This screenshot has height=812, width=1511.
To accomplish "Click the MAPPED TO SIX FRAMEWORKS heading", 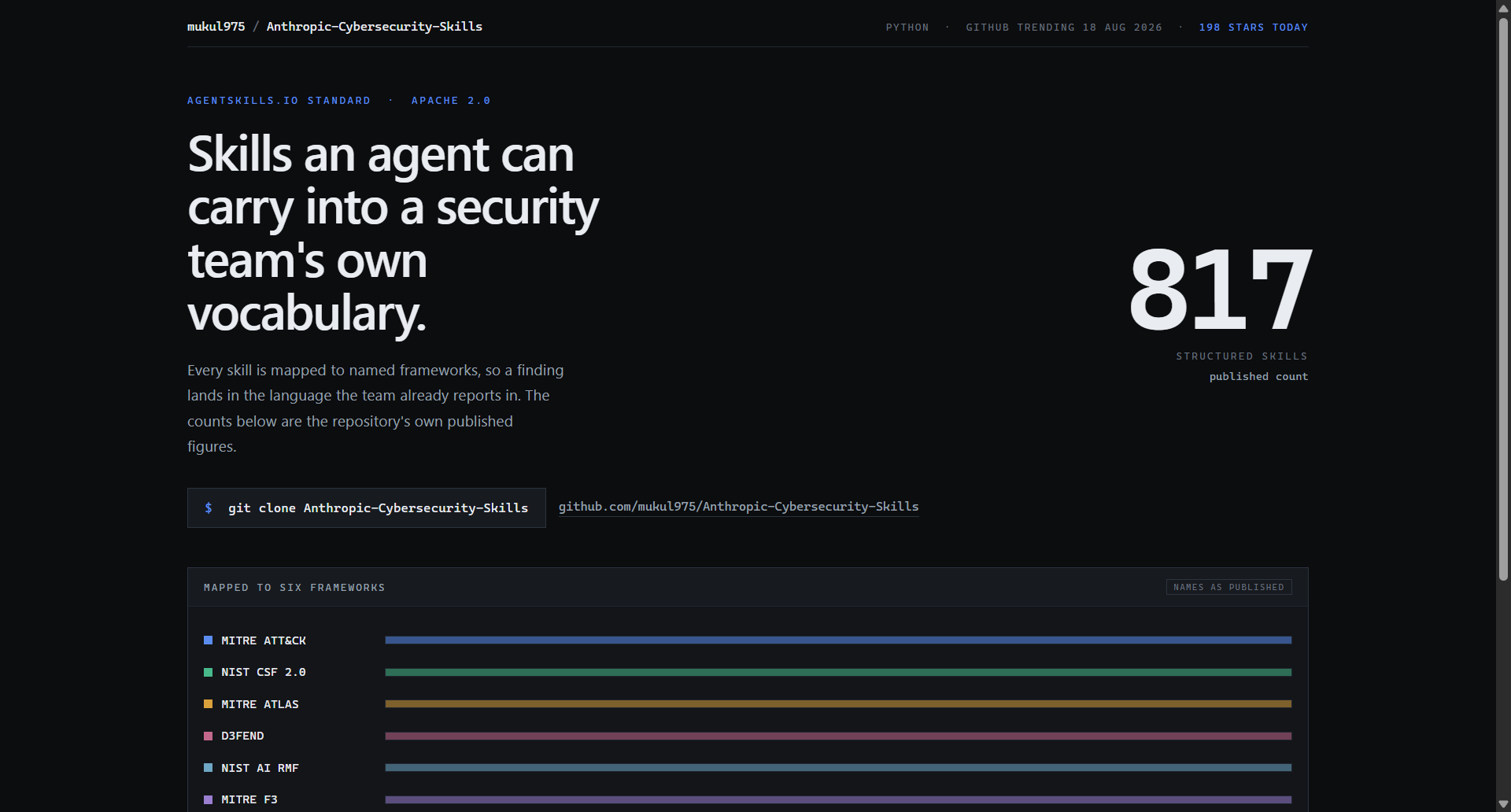I will (294, 588).
